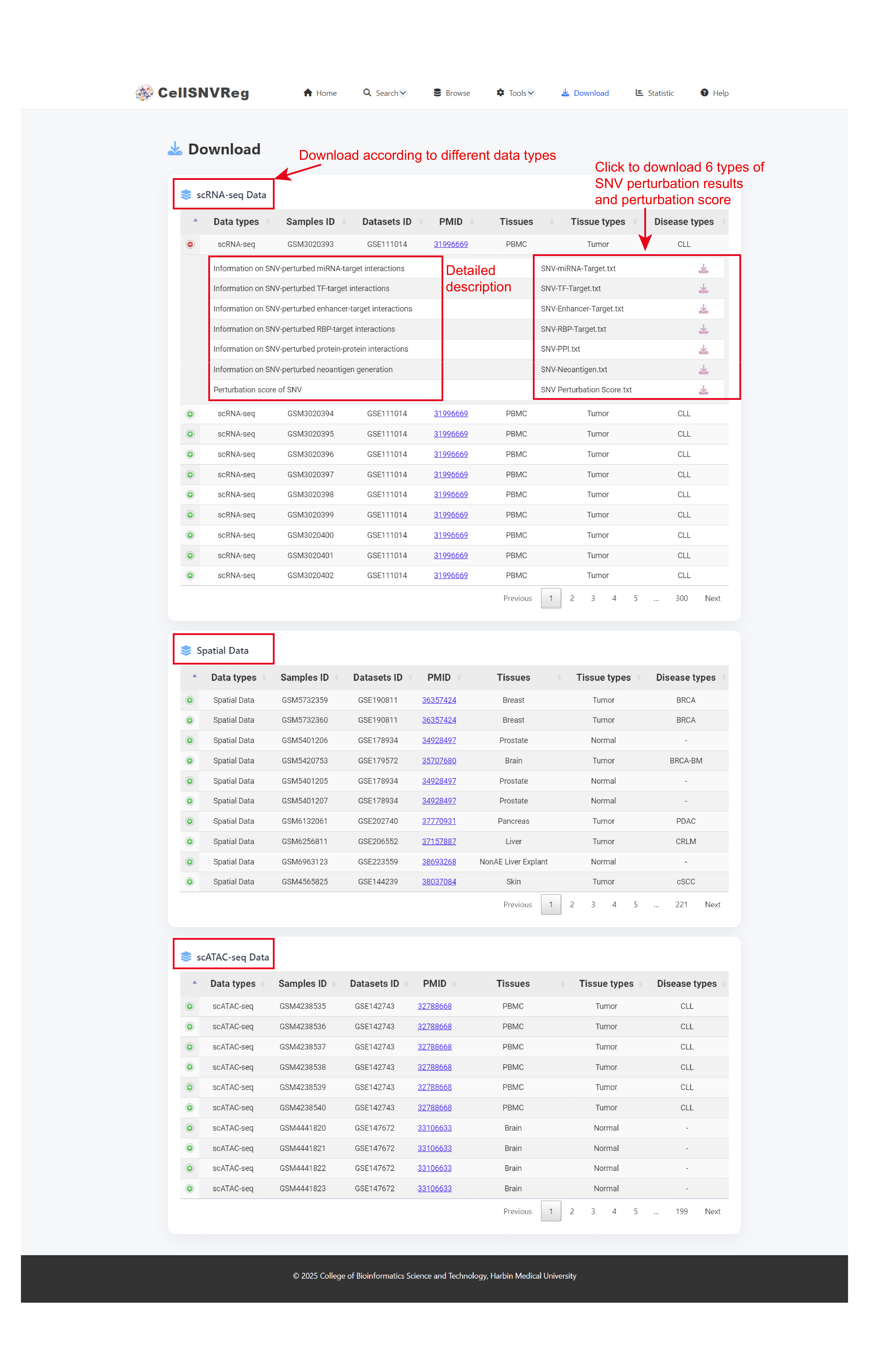The width and height of the screenshot is (869, 1372).
Task: Expand the GSM4238538 scATAC-seq row
Action: [x=190, y=1067]
